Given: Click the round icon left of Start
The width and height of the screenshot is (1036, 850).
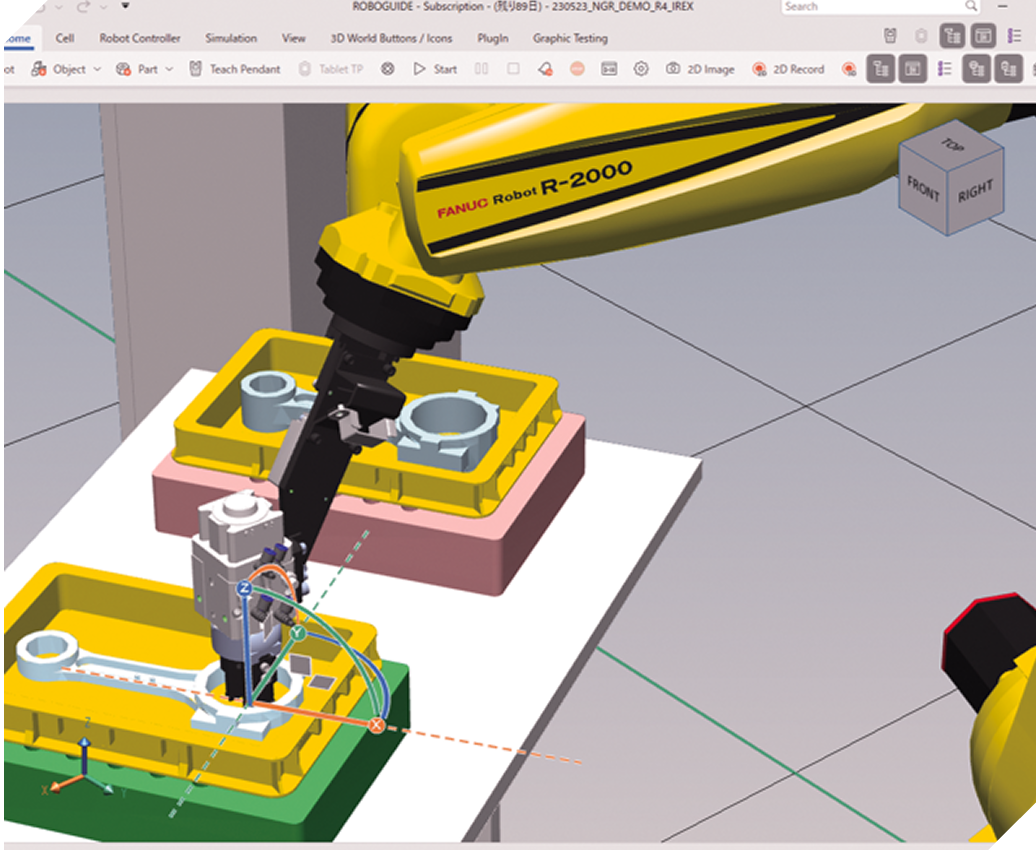Looking at the screenshot, I should tap(388, 69).
